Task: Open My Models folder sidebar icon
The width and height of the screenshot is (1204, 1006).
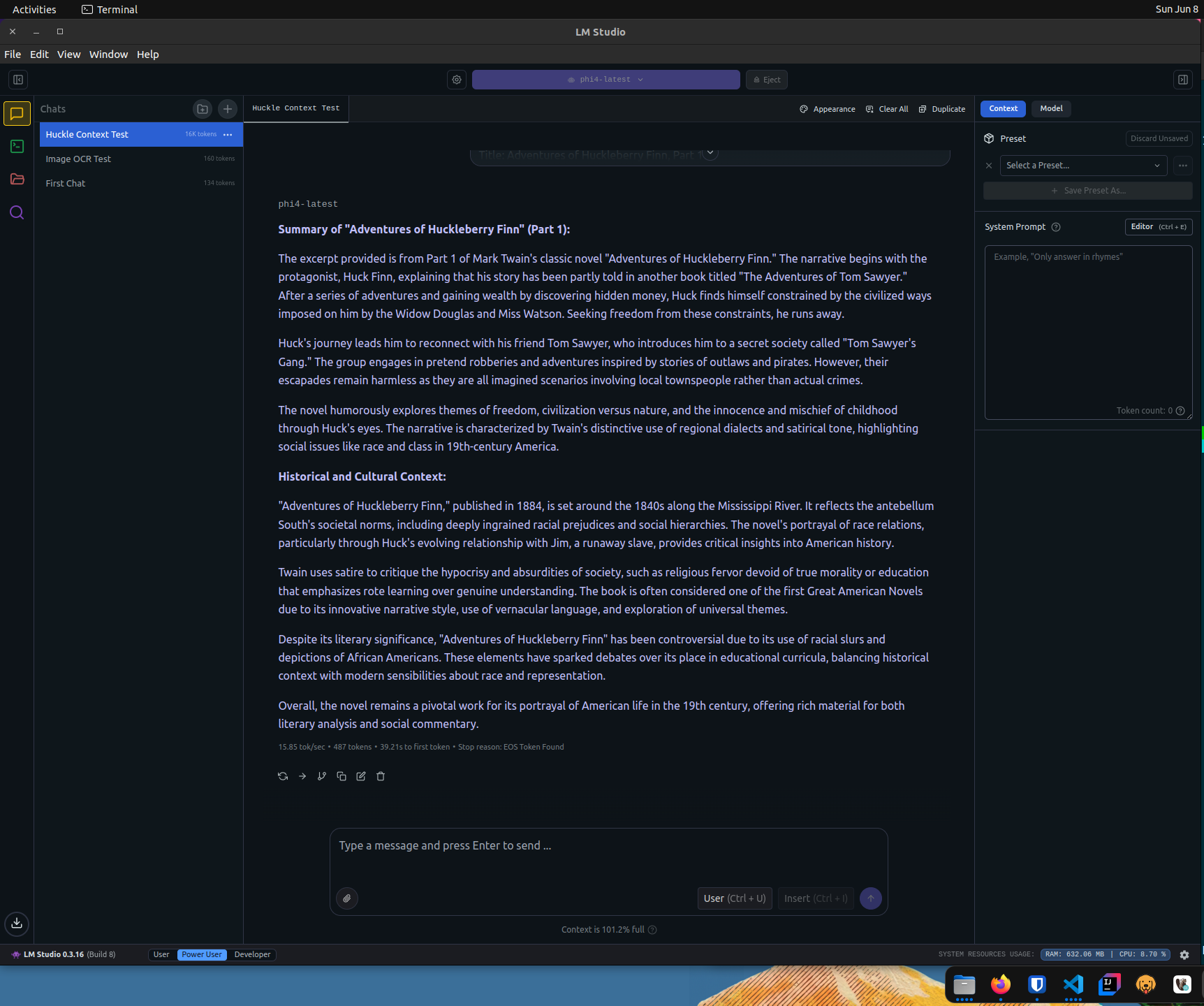Action: [x=17, y=180]
